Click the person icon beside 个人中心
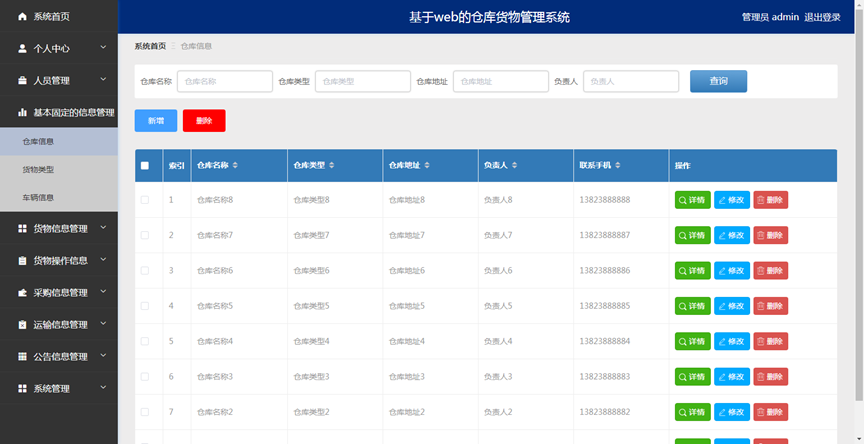Image resolution: width=864 pixels, height=444 pixels. coord(22,48)
